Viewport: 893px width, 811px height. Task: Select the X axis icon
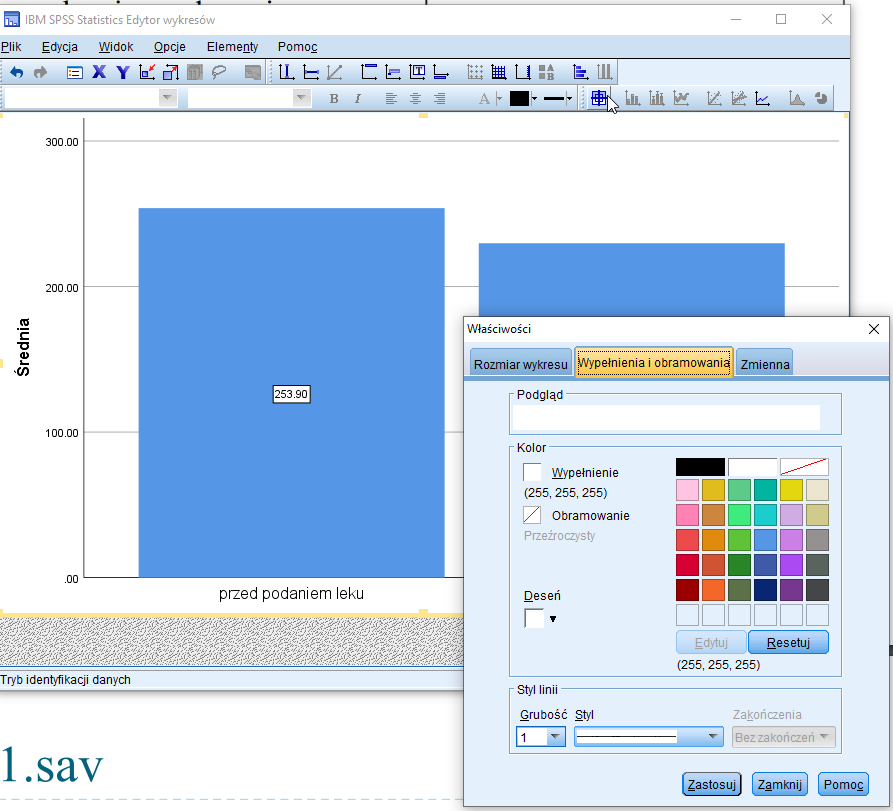point(99,72)
